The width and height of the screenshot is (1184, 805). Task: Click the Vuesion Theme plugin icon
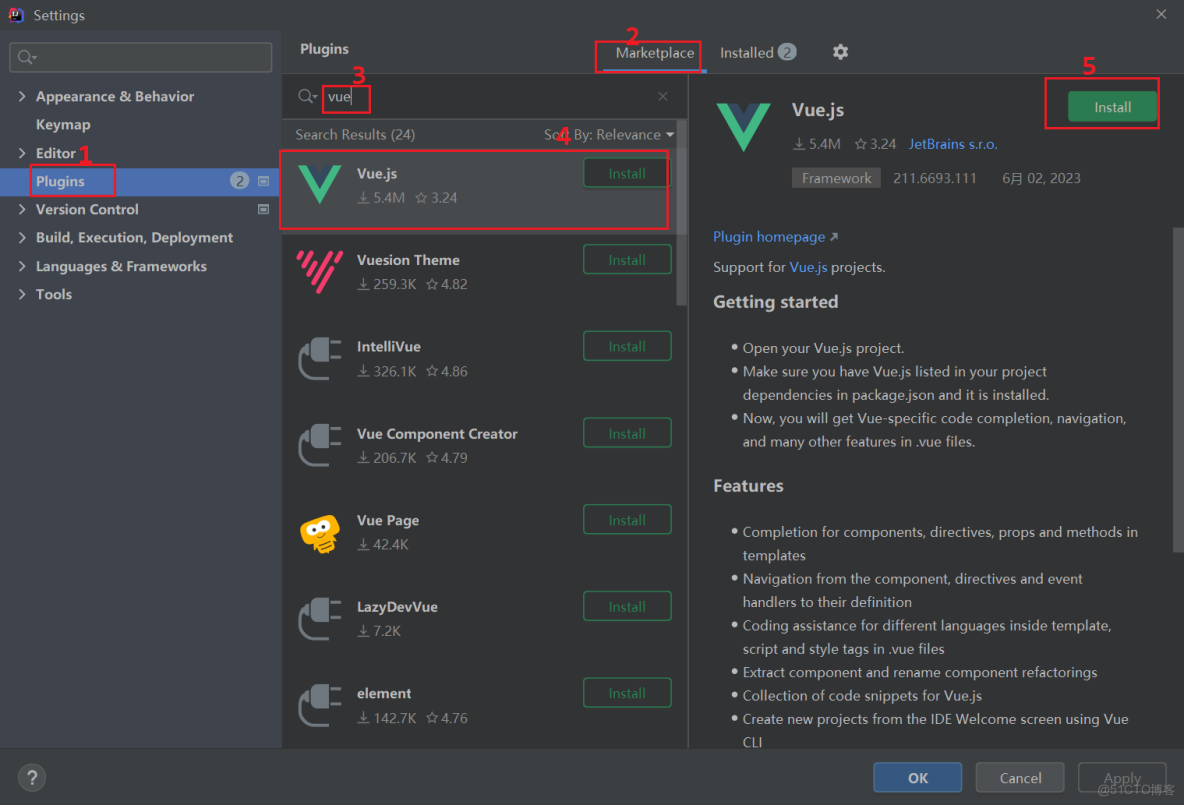pyautogui.click(x=319, y=271)
